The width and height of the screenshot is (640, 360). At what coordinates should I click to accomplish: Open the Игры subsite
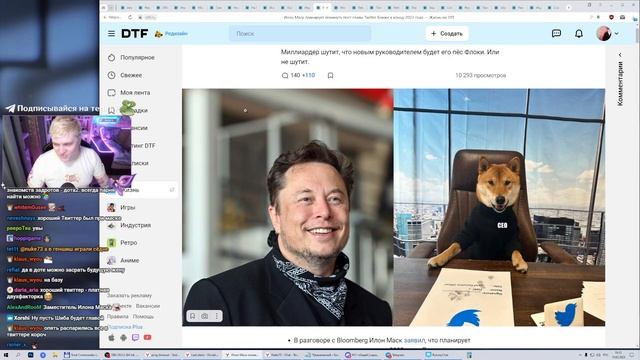(128, 207)
